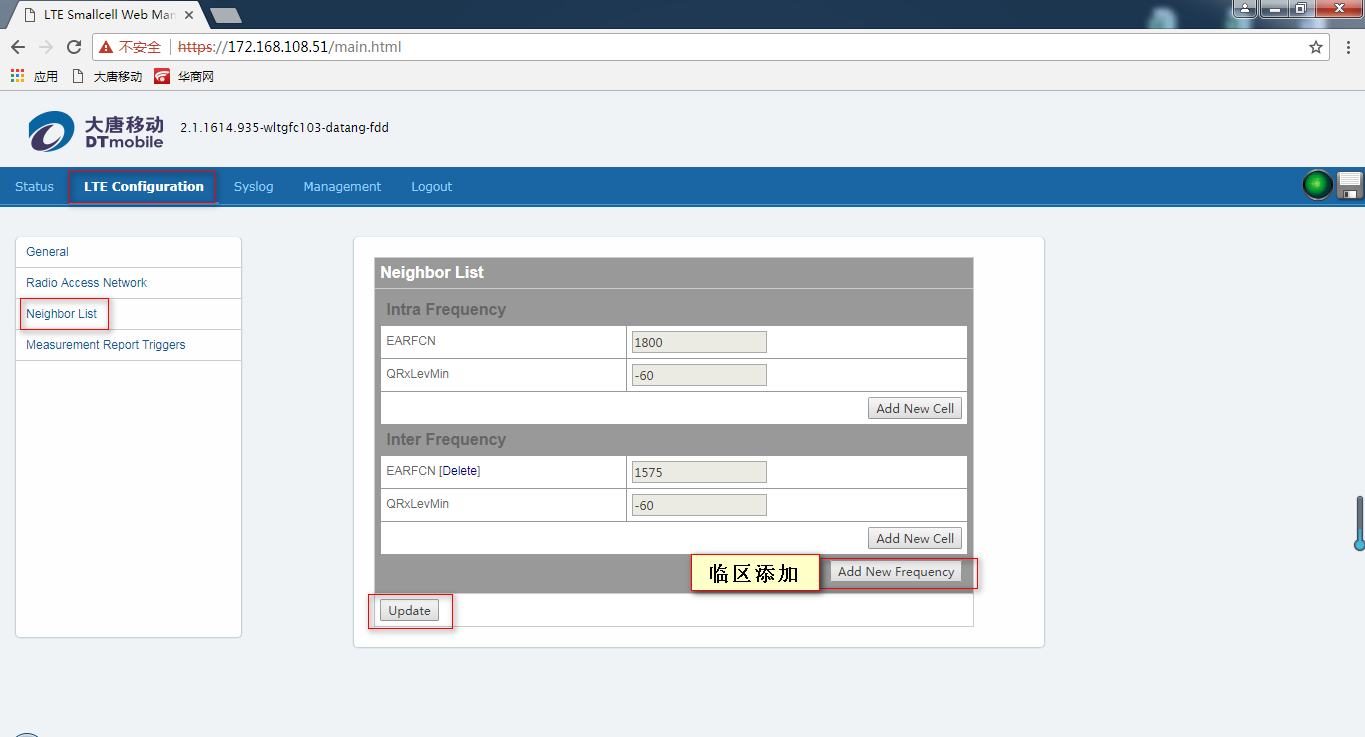Open the Chrome menu three-dot icon
The image size is (1365, 737).
tap(1347, 47)
